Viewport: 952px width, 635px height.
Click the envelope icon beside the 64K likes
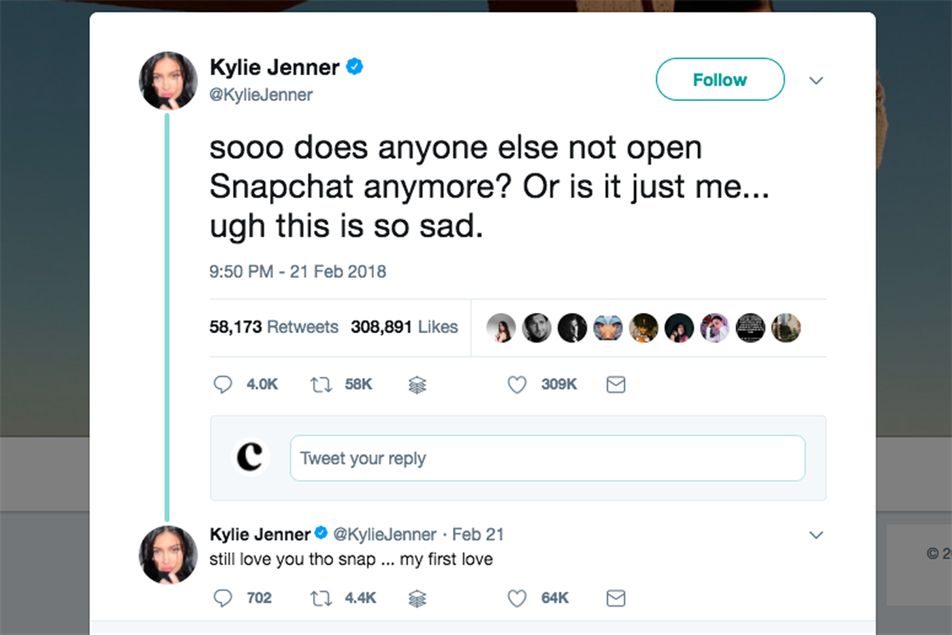click(x=616, y=598)
